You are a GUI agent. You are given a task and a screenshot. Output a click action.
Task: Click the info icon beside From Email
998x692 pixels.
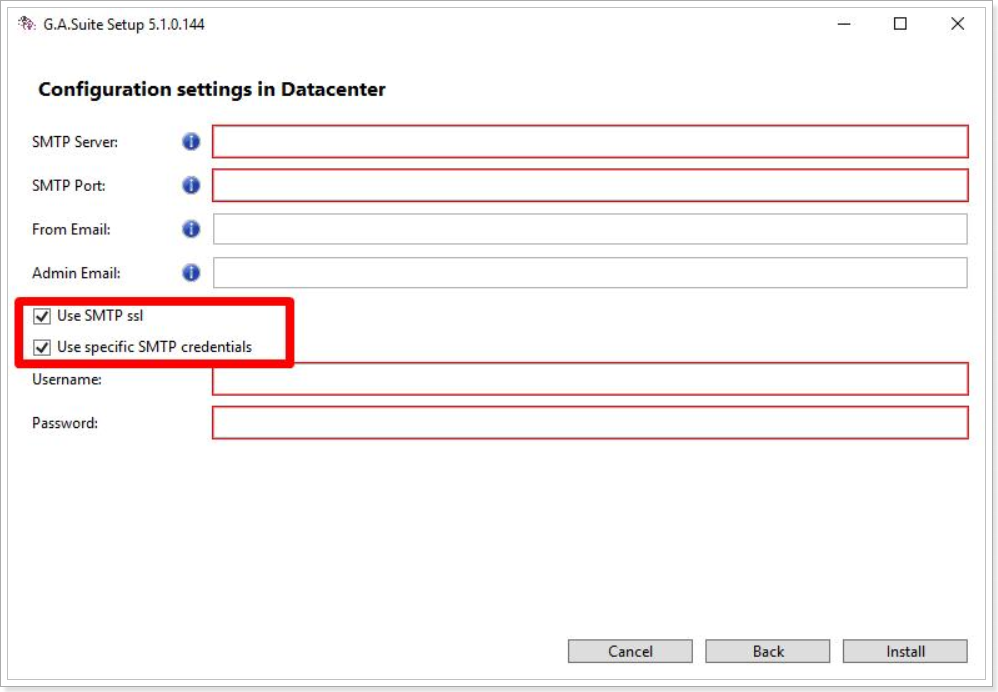(191, 229)
